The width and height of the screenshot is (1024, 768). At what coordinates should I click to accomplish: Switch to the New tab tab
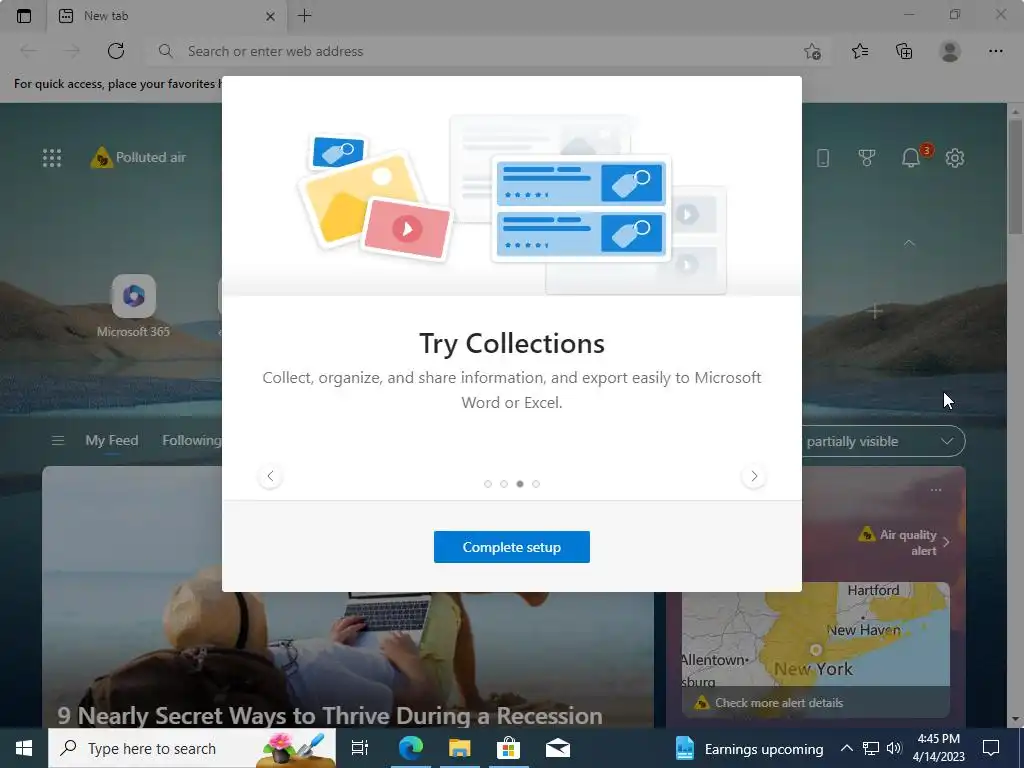(167, 16)
